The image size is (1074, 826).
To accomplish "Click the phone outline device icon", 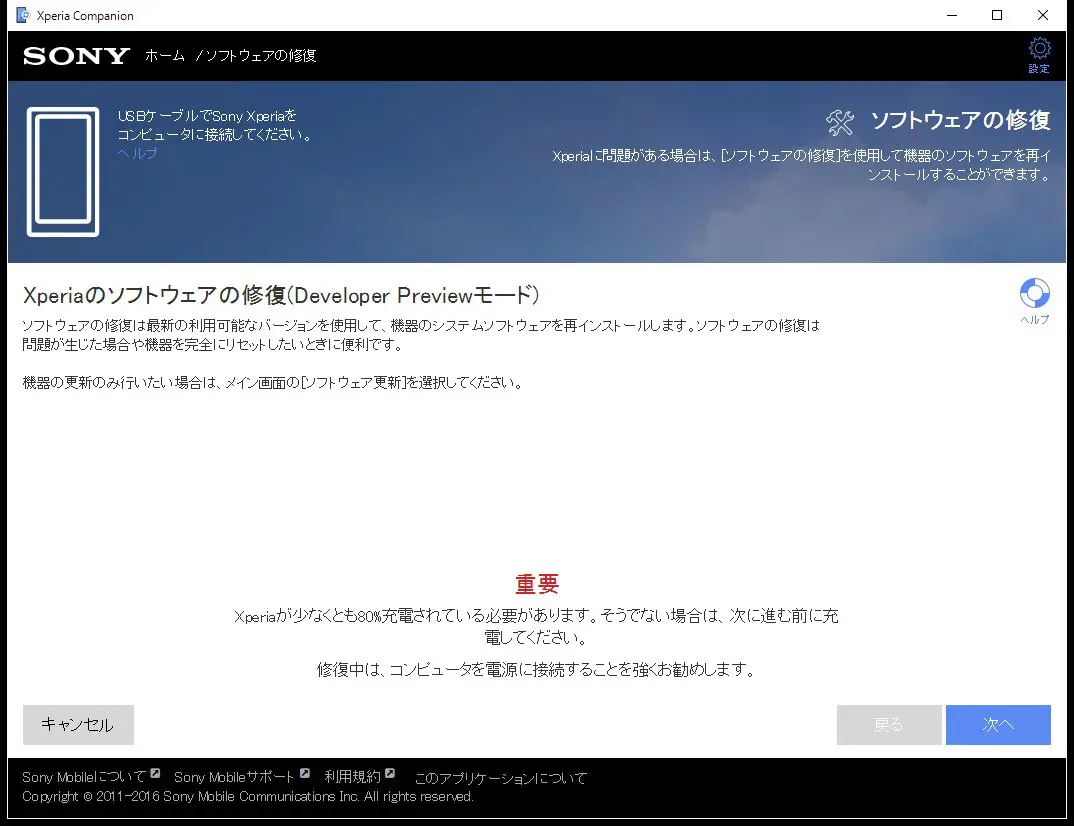I will pyautogui.click(x=63, y=171).
